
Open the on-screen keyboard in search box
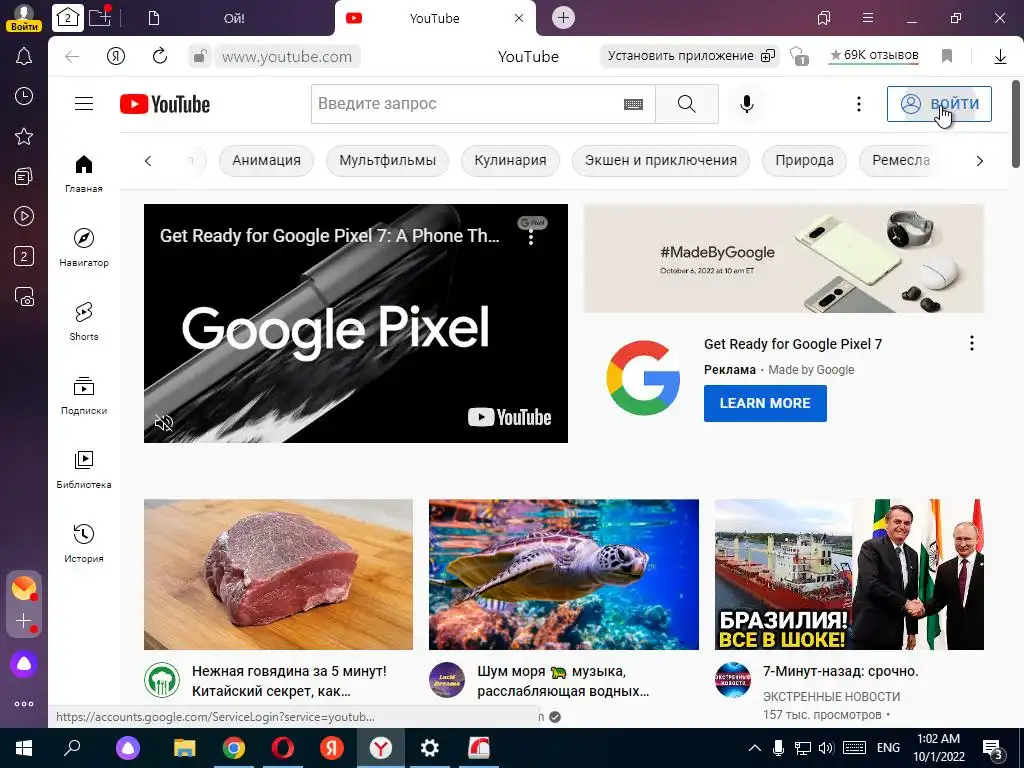(x=633, y=104)
